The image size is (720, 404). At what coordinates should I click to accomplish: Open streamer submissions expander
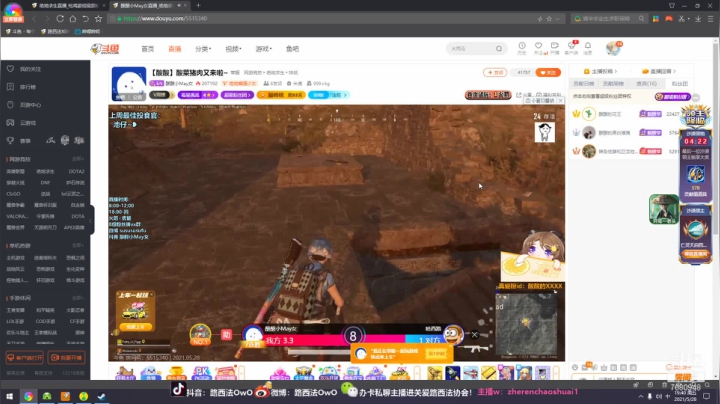[600, 71]
